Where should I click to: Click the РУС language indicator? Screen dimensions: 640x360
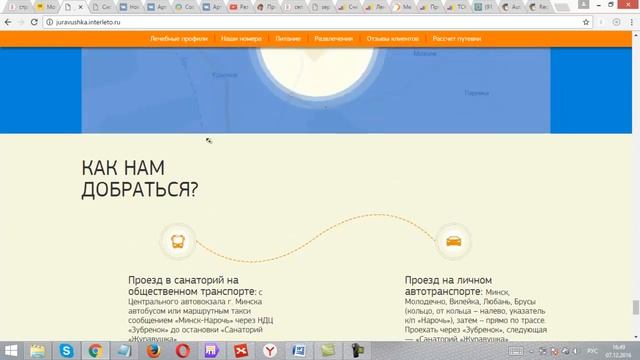click(x=592, y=351)
